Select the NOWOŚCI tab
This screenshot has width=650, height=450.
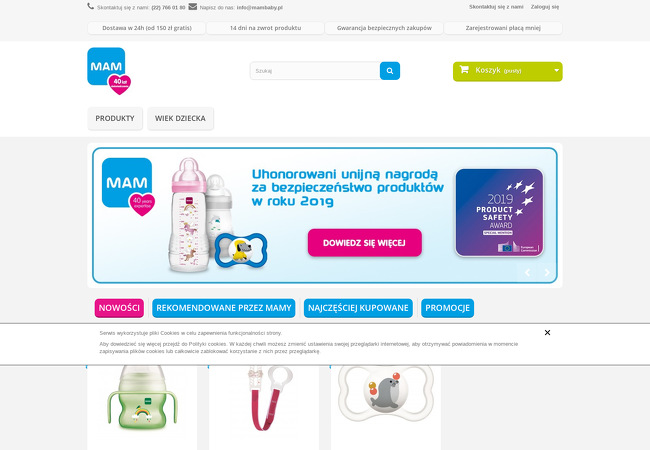click(x=119, y=308)
